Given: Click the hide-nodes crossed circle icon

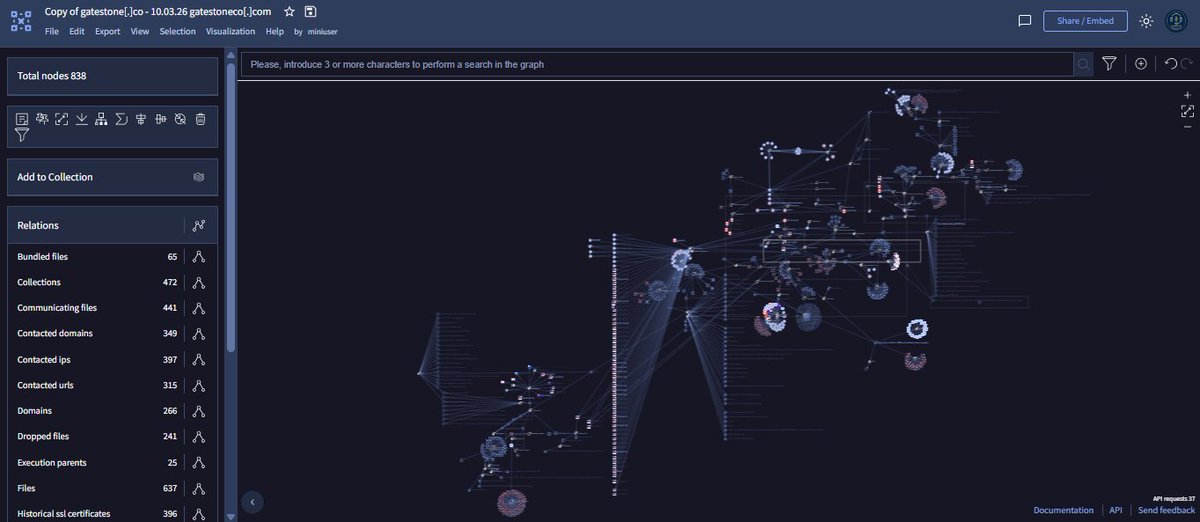Looking at the screenshot, I should [180, 119].
